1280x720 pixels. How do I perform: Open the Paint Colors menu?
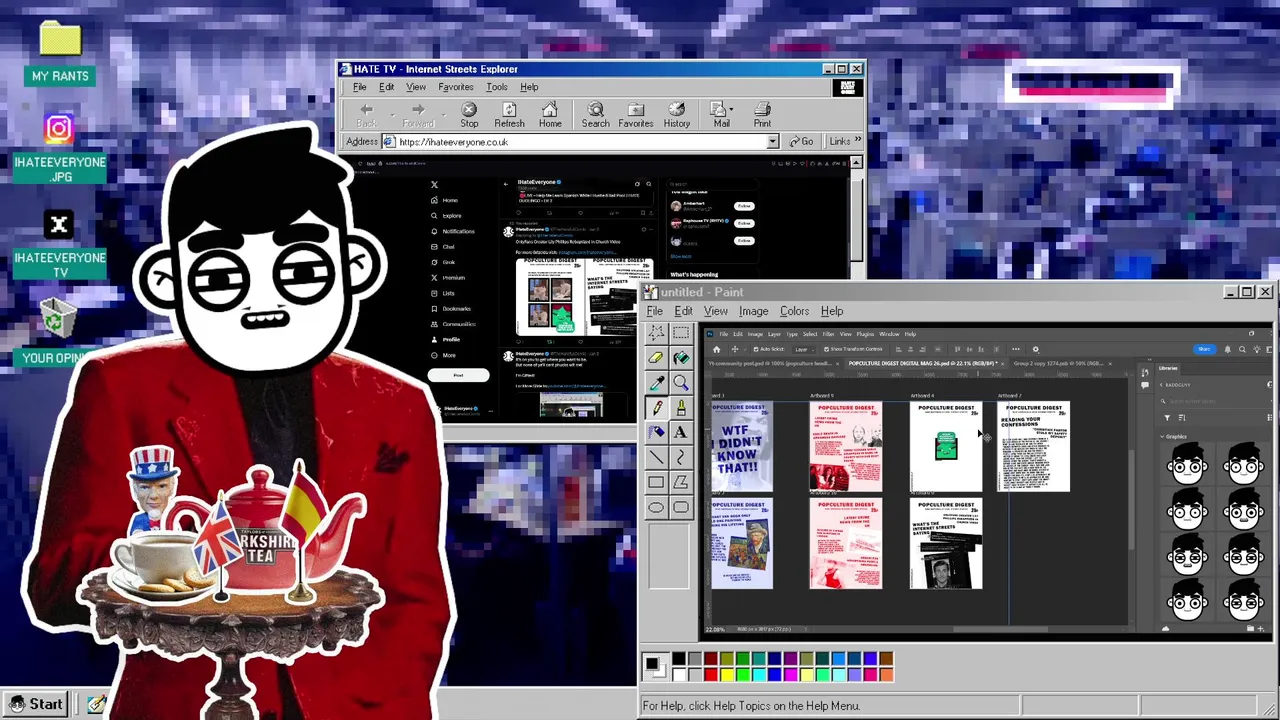click(x=794, y=311)
